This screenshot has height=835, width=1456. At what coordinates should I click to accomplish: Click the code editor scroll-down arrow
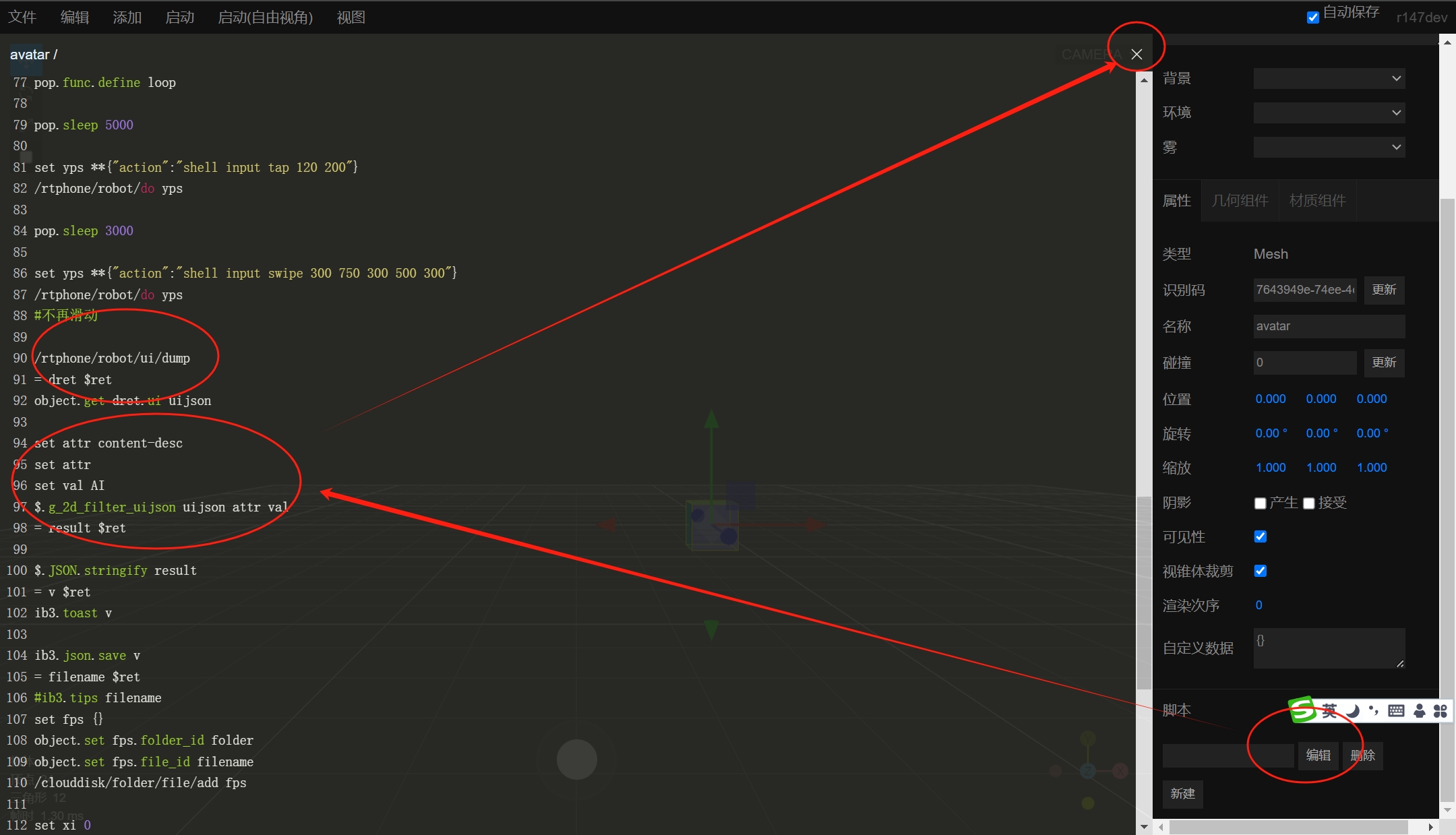(1144, 826)
